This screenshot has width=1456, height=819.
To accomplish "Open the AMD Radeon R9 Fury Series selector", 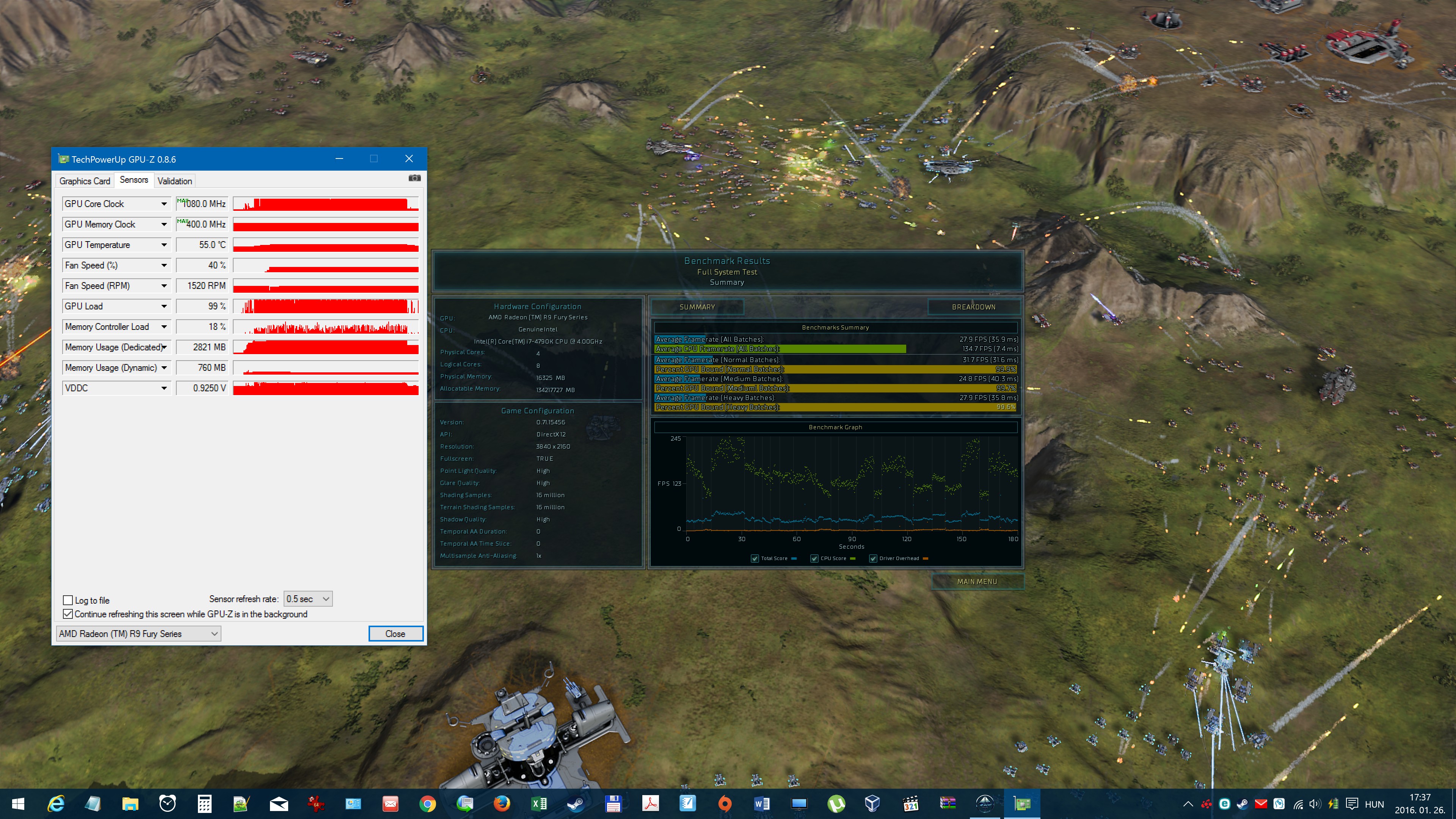I will tap(138, 634).
